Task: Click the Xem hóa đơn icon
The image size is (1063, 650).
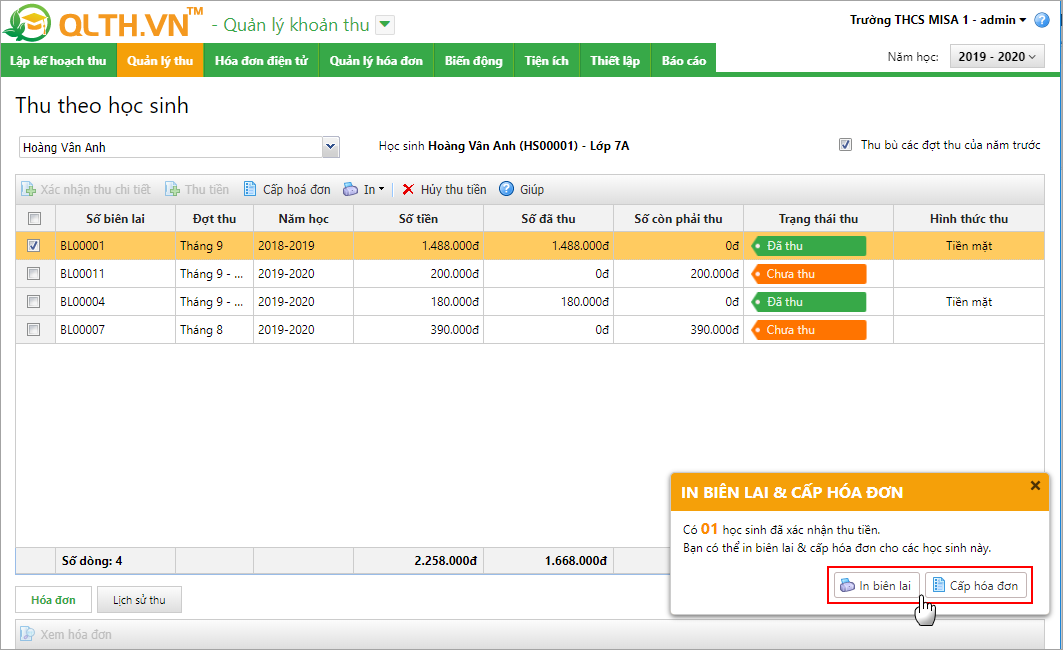Action: click(27, 634)
